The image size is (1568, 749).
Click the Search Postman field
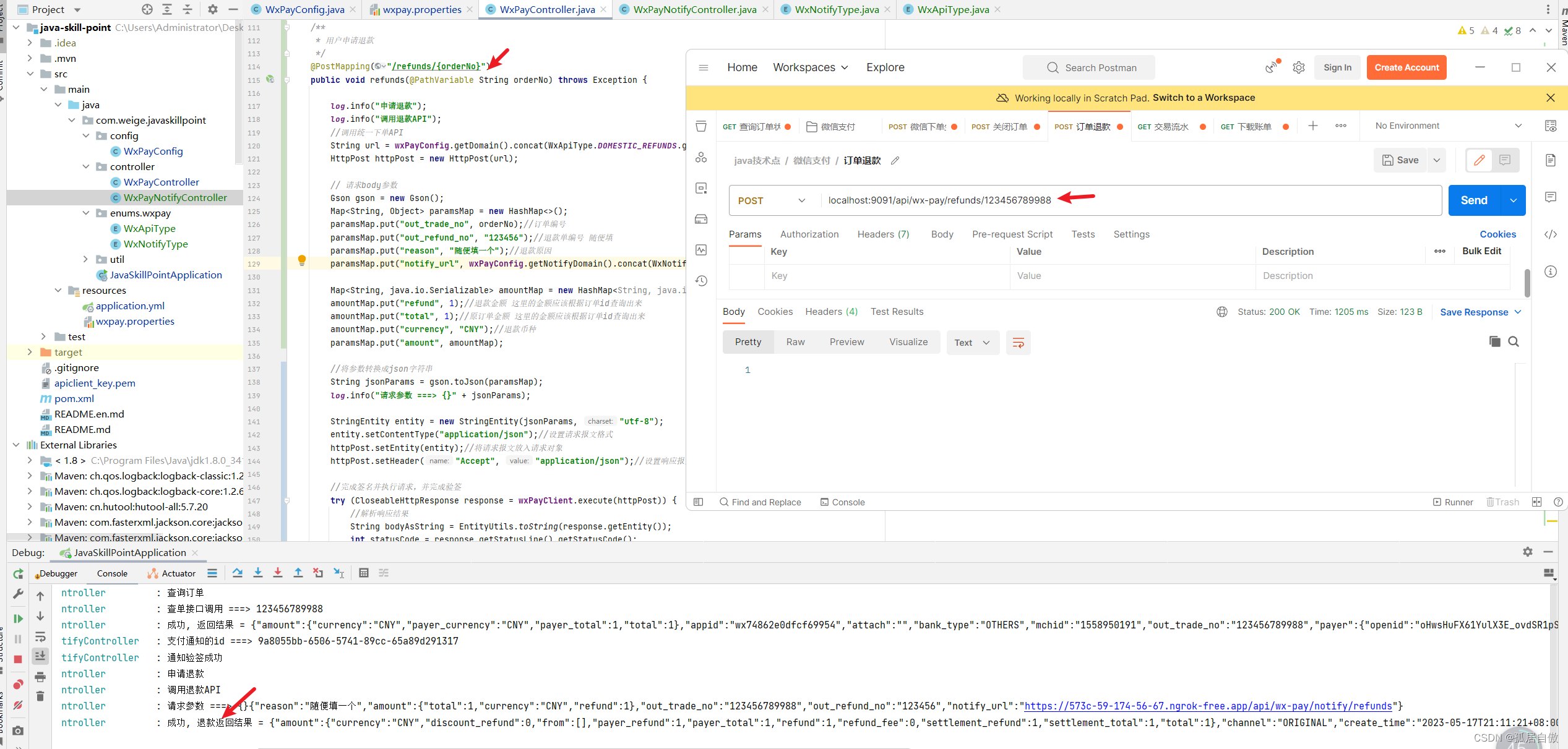click(1089, 67)
